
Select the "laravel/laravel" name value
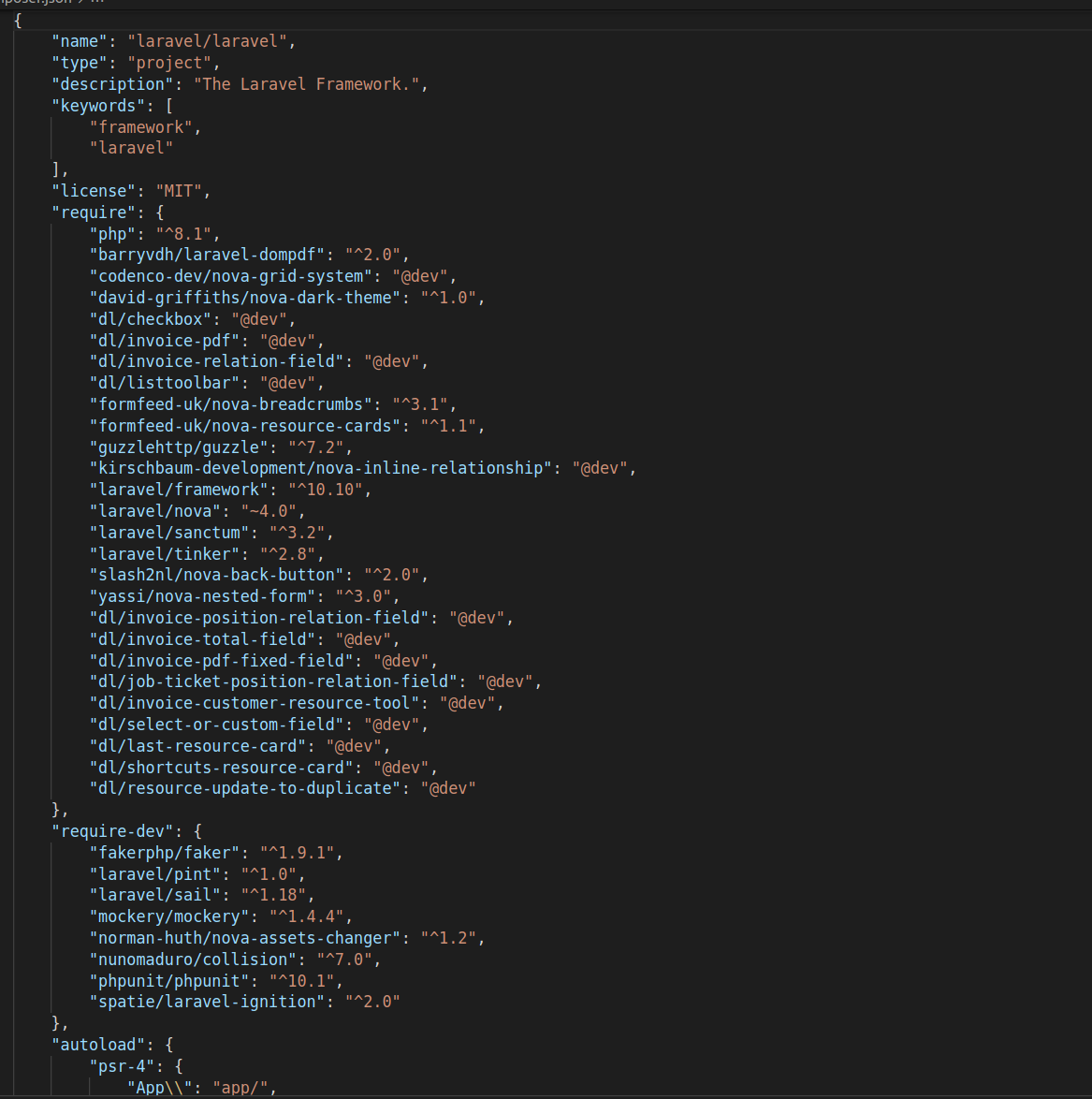coord(208,40)
